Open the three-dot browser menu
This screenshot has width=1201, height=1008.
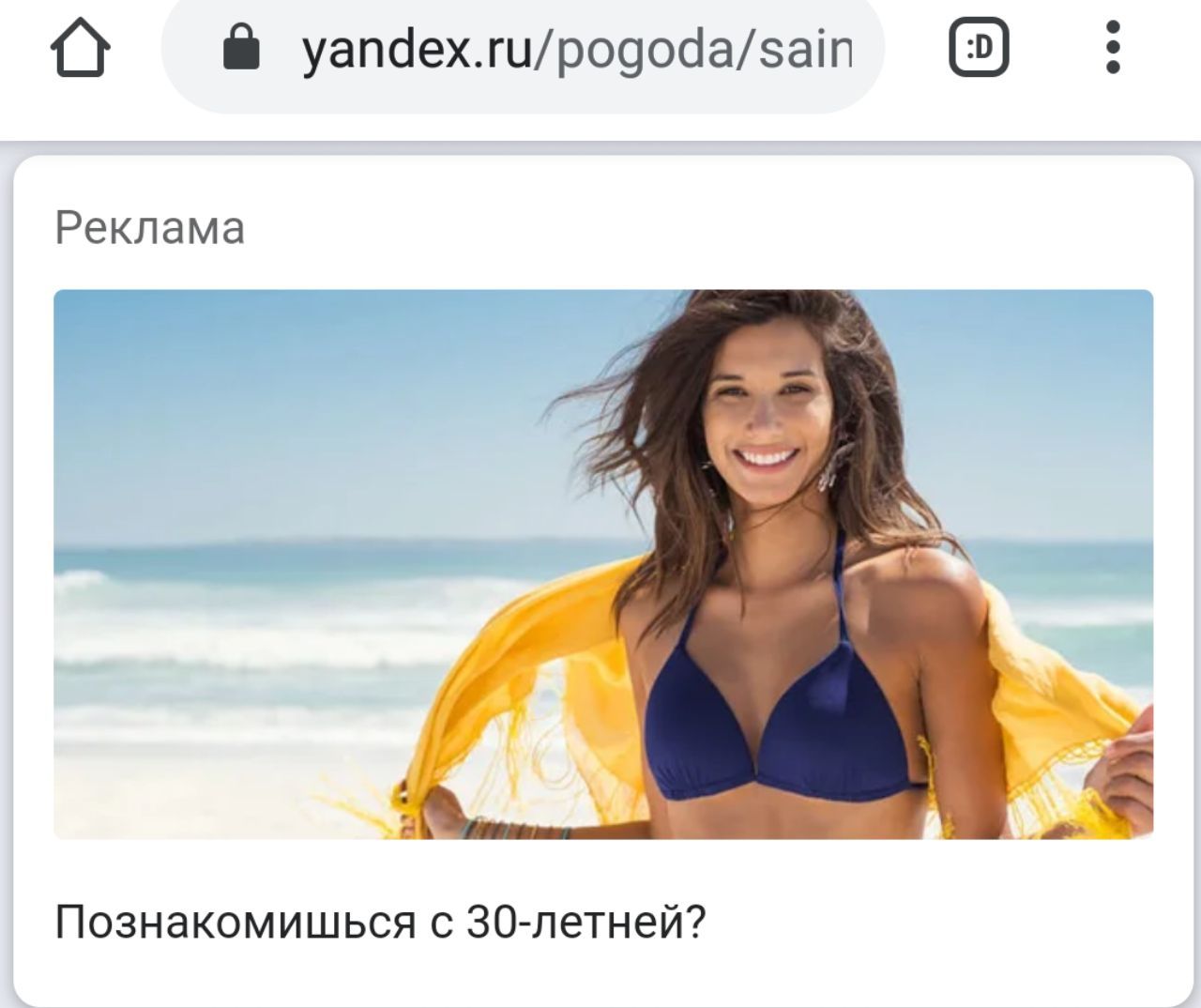click(x=1113, y=48)
